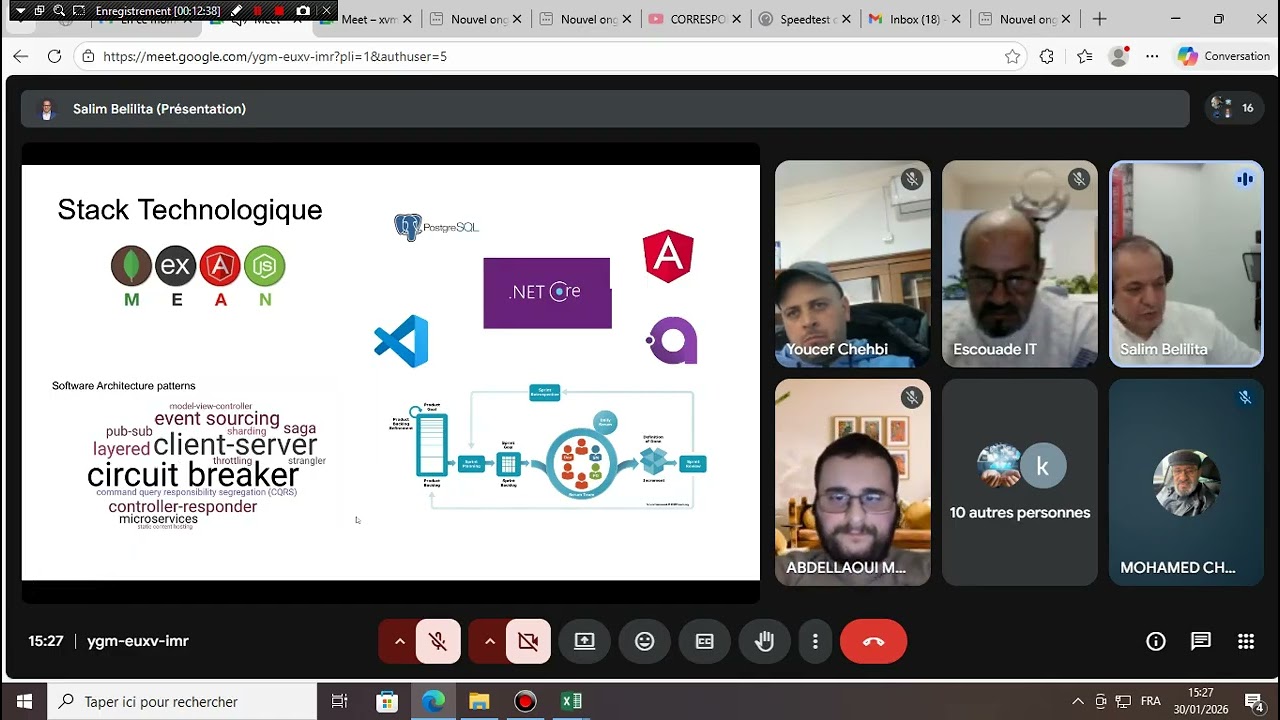Click the taskbar search box

[182, 701]
